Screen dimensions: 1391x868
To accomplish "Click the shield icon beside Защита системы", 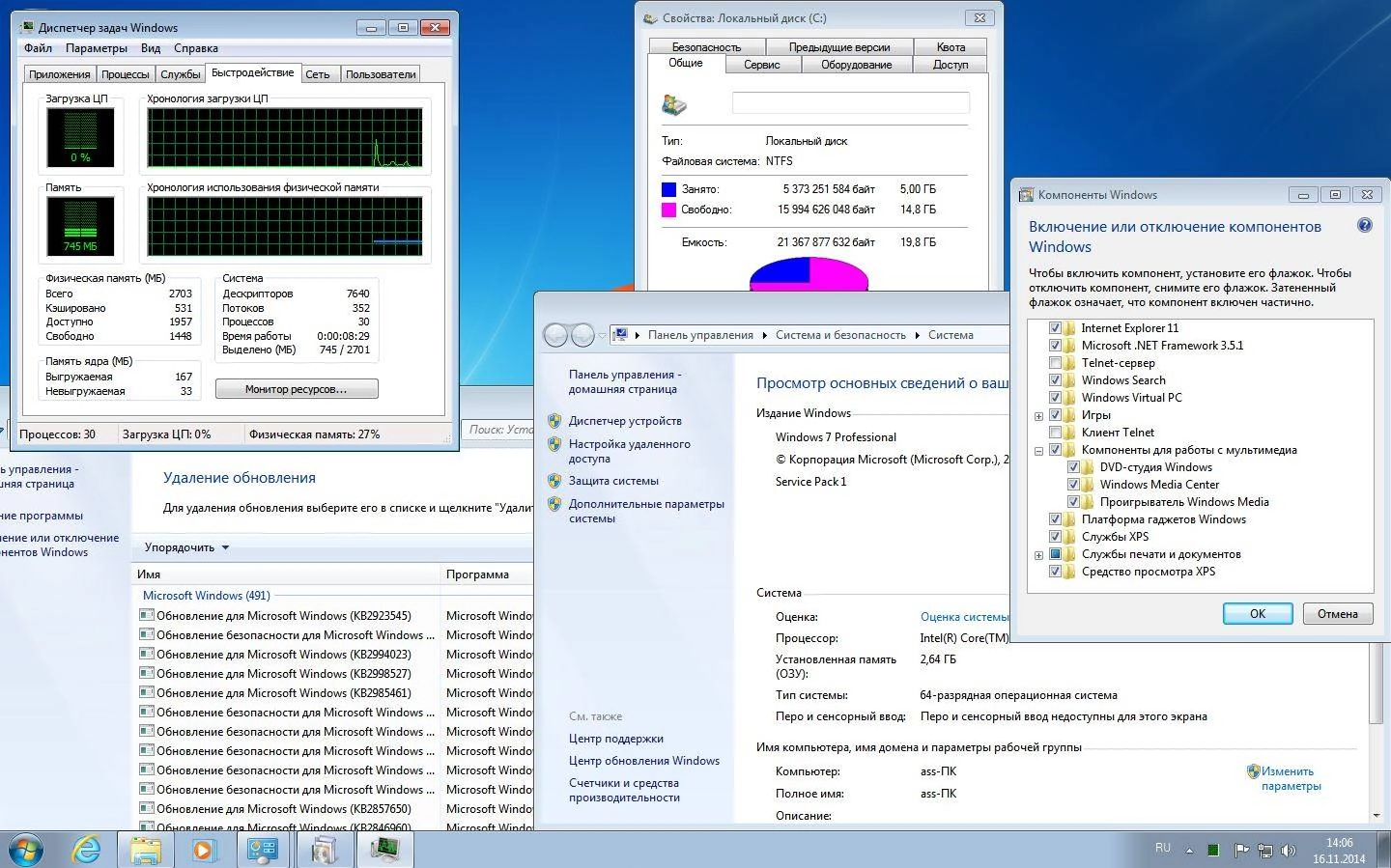I will [554, 481].
